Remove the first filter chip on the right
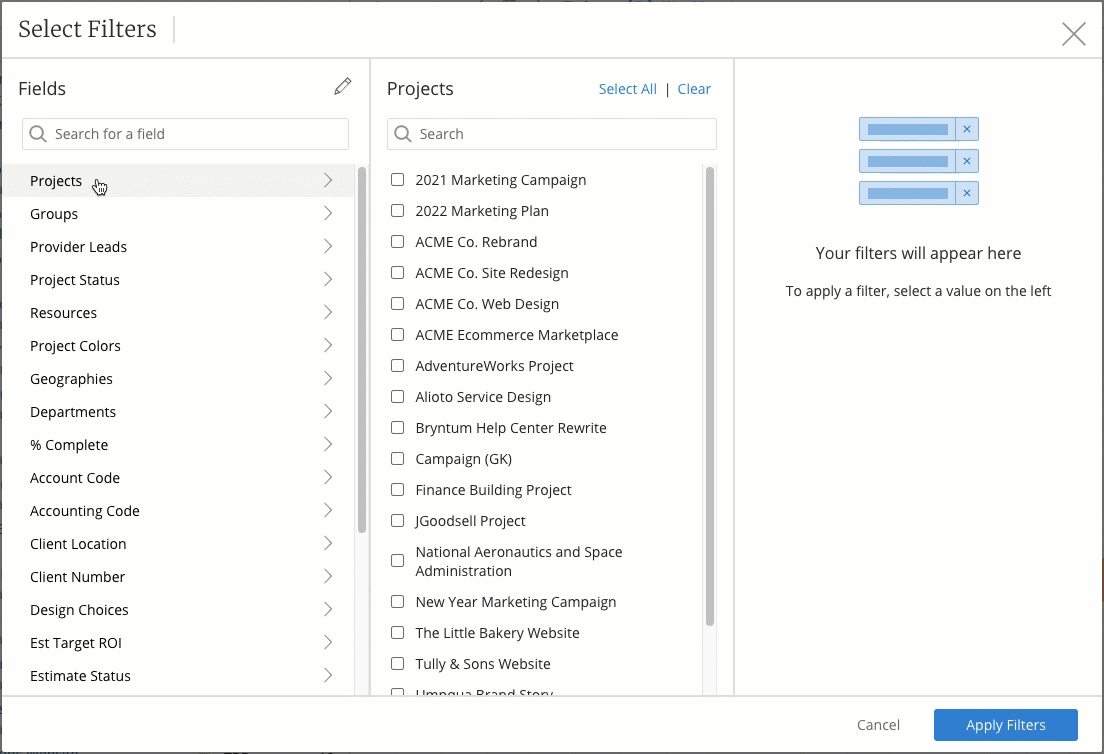 (x=966, y=128)
